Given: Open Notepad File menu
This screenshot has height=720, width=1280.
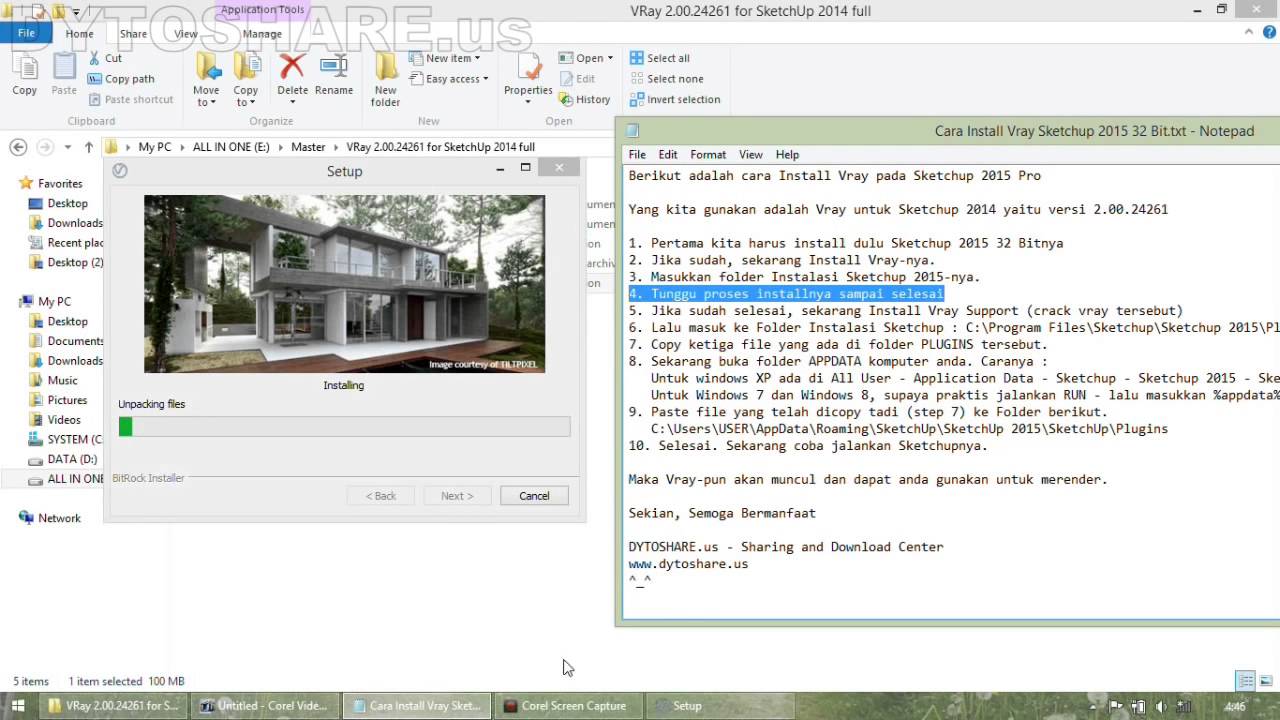Looking at the screenshot, I should pyautogui.click(x=636, y=154).
